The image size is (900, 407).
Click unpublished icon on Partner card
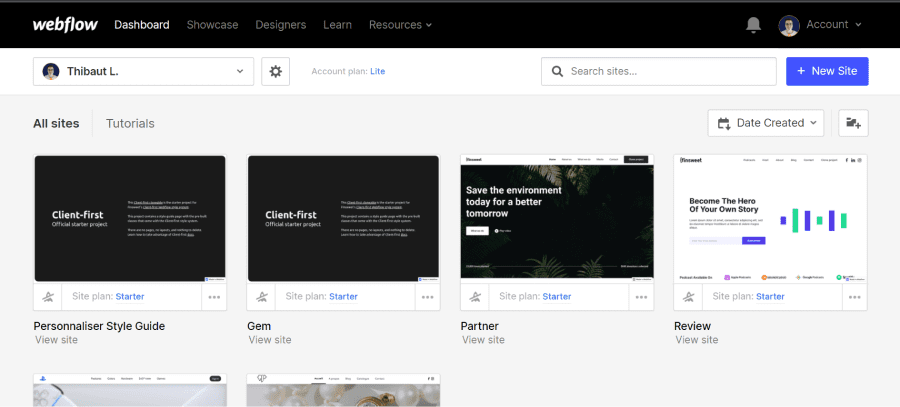(x=475, y=297)
